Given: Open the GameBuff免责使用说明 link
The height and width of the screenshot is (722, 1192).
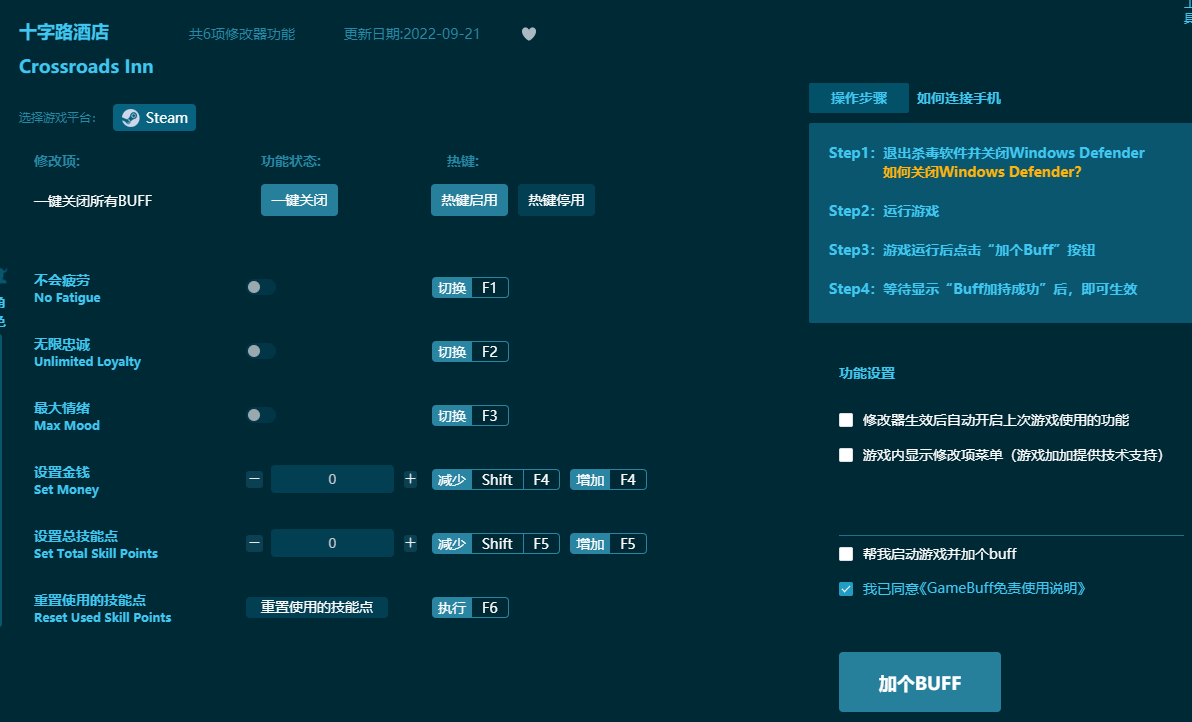Looking at the screenshot, I should tap(1003, 588).
